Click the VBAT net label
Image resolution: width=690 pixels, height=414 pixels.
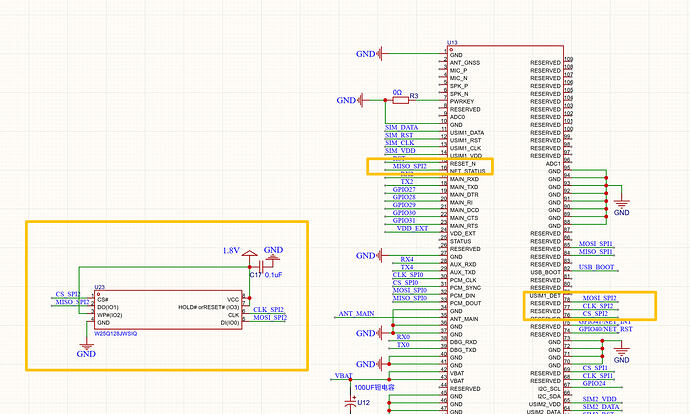pos(344,376)
